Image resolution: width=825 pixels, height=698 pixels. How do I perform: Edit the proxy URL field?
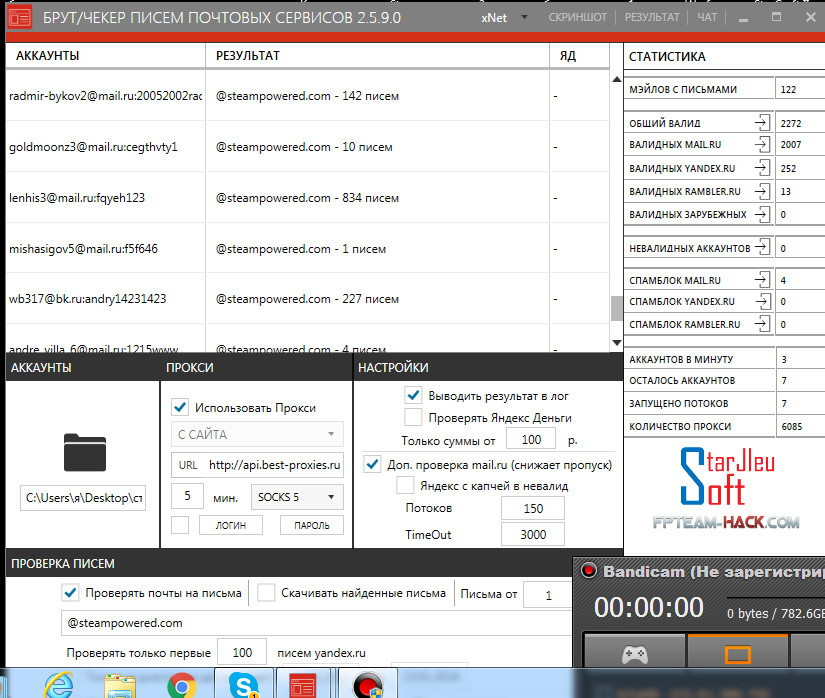[x=257, y=465]
